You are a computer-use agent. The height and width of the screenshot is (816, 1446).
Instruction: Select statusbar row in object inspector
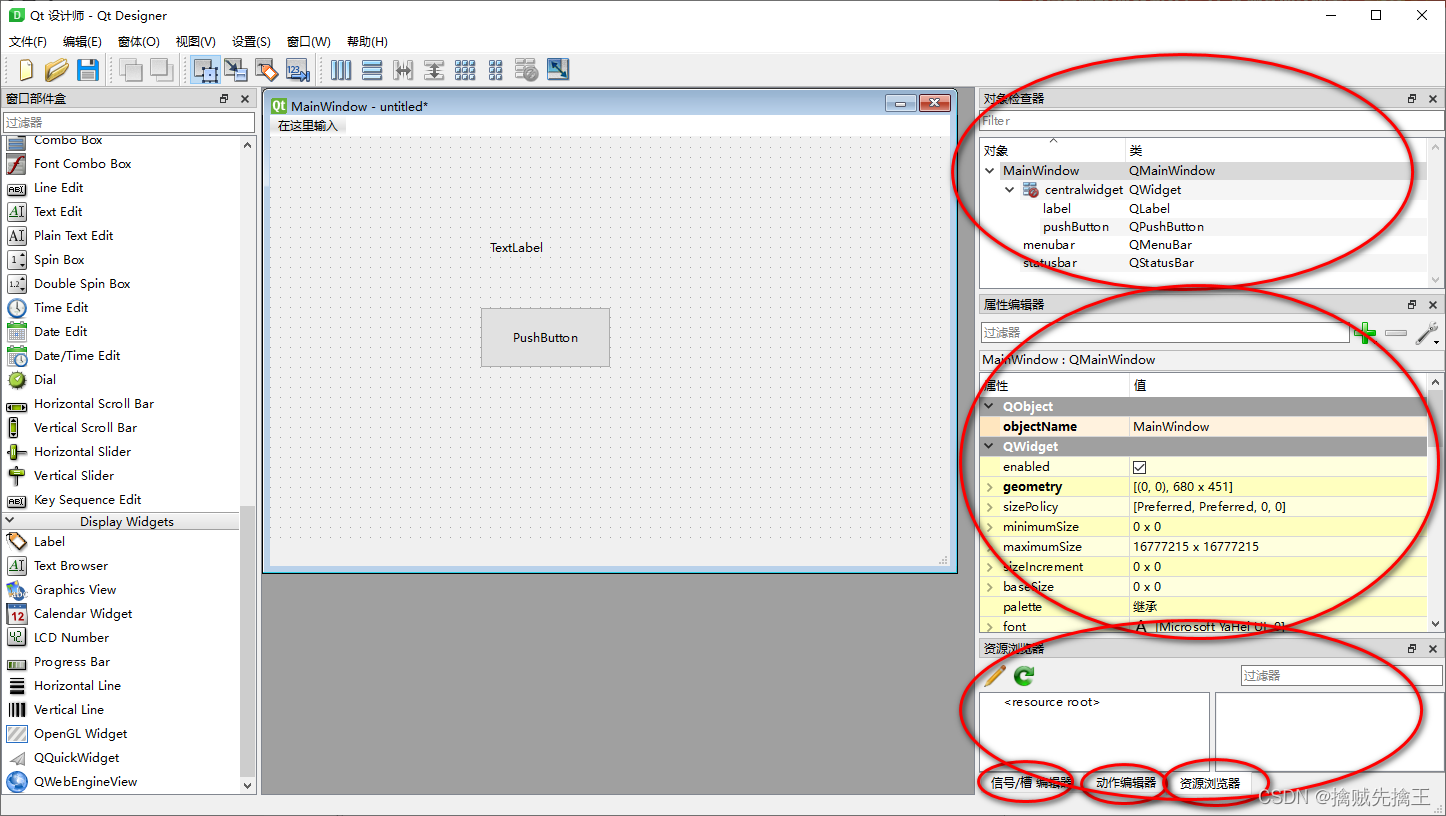click(1203, 263)
